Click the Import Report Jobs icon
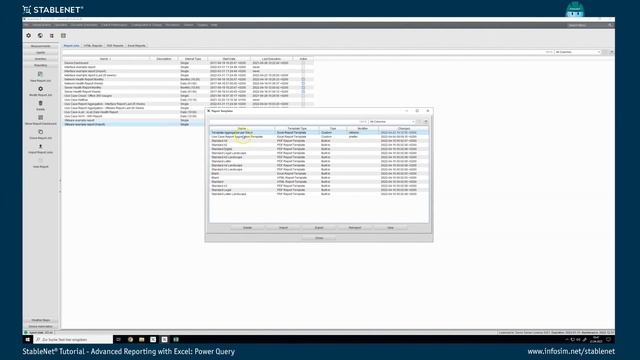640x360 pixels. (40, 146)
